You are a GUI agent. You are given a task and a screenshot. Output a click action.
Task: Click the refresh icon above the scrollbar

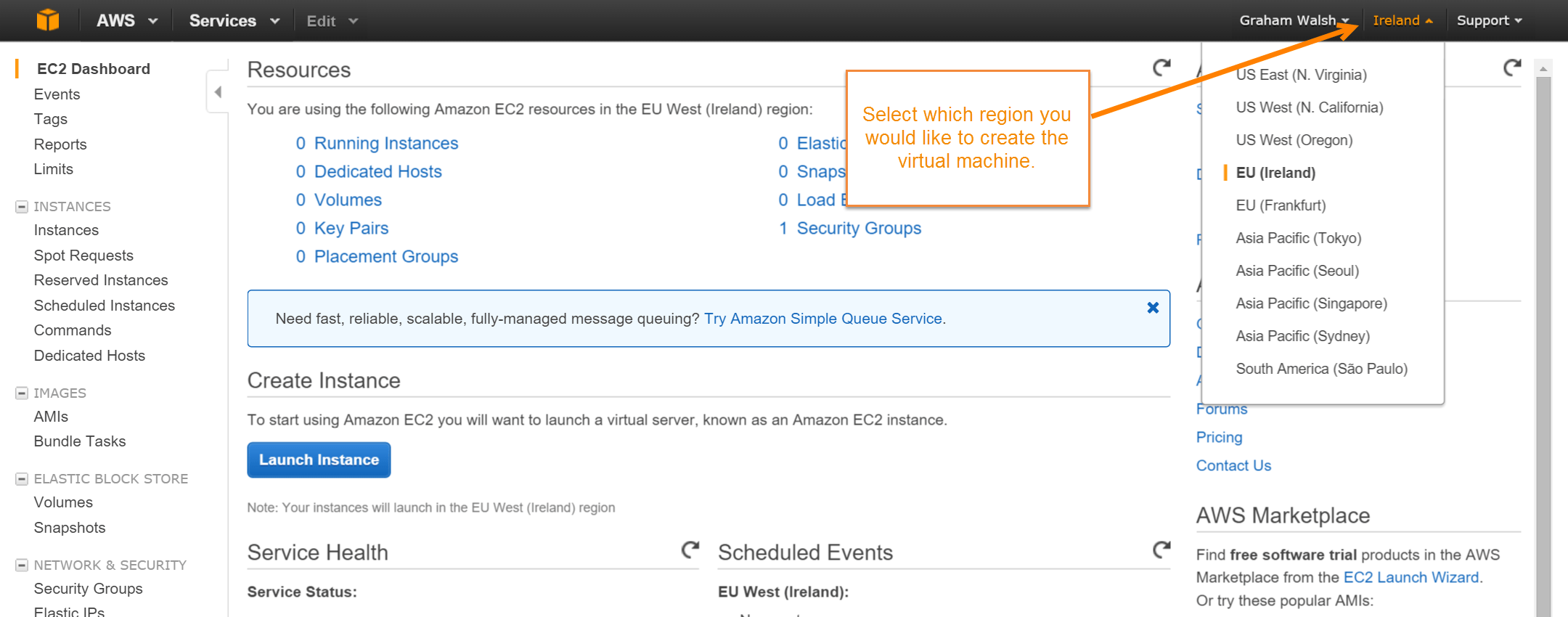tap(1512, 68)
